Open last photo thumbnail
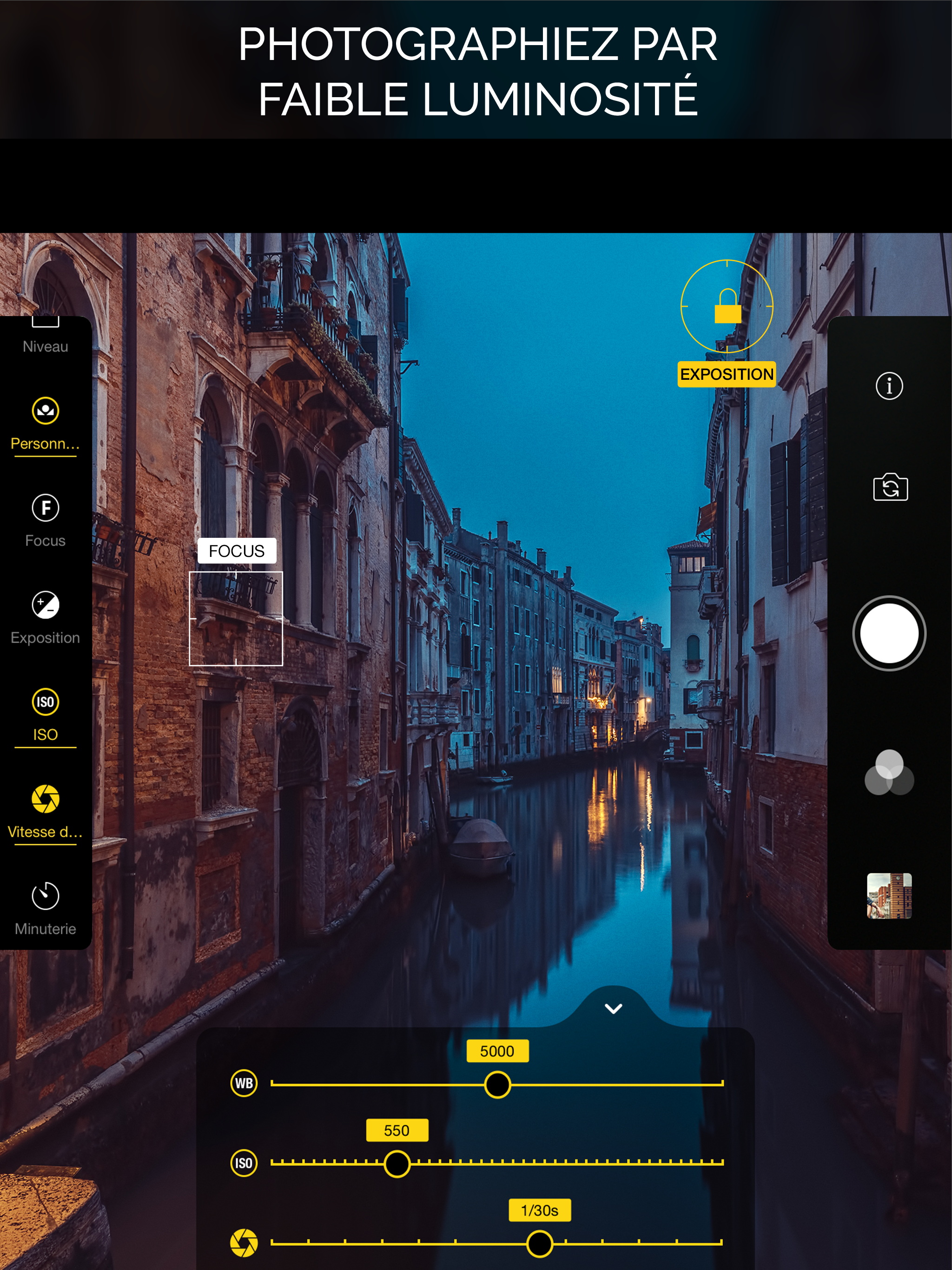The width and height of the screenshot is (952, 1270). pyautogui.click(x=889, y=896)
